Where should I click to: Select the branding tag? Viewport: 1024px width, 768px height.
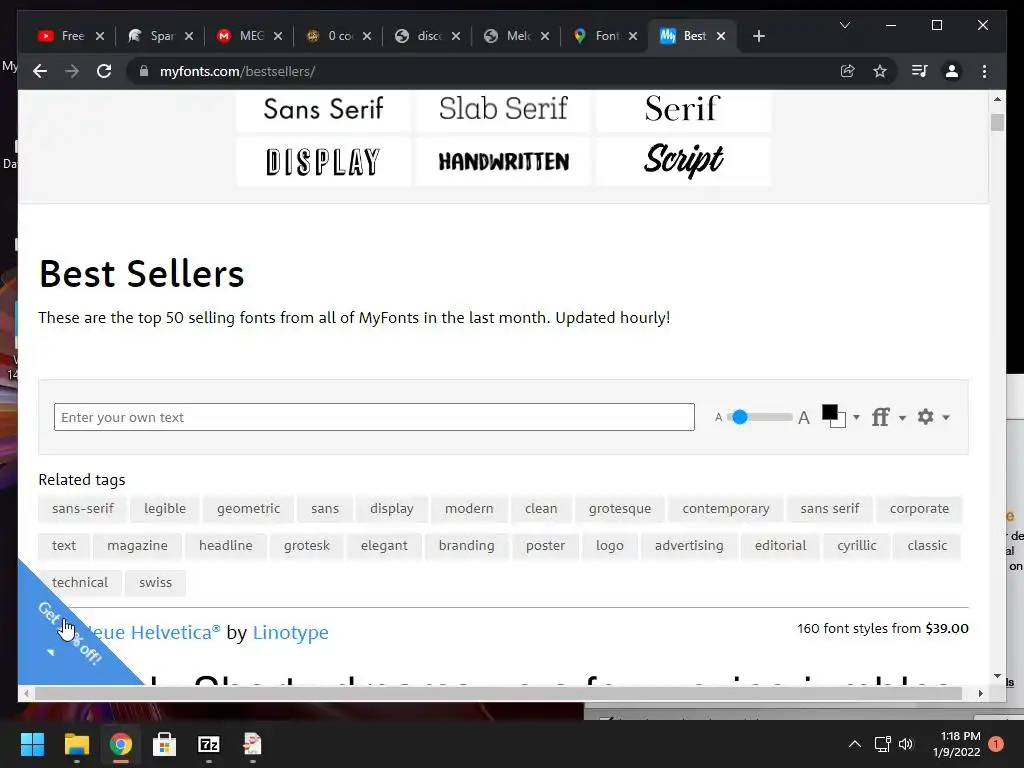pyautogui.click(x=466, y=545)
